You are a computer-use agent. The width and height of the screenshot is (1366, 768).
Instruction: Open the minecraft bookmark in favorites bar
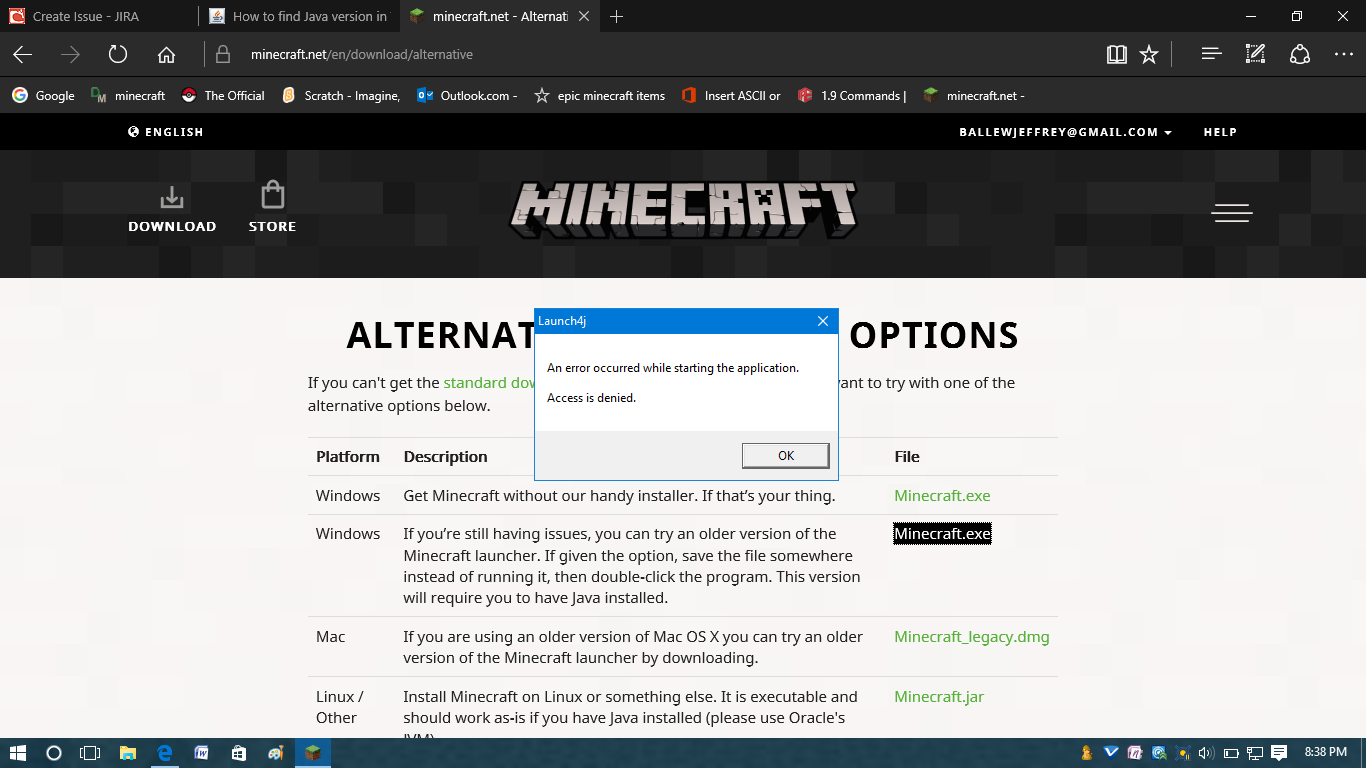128,96
